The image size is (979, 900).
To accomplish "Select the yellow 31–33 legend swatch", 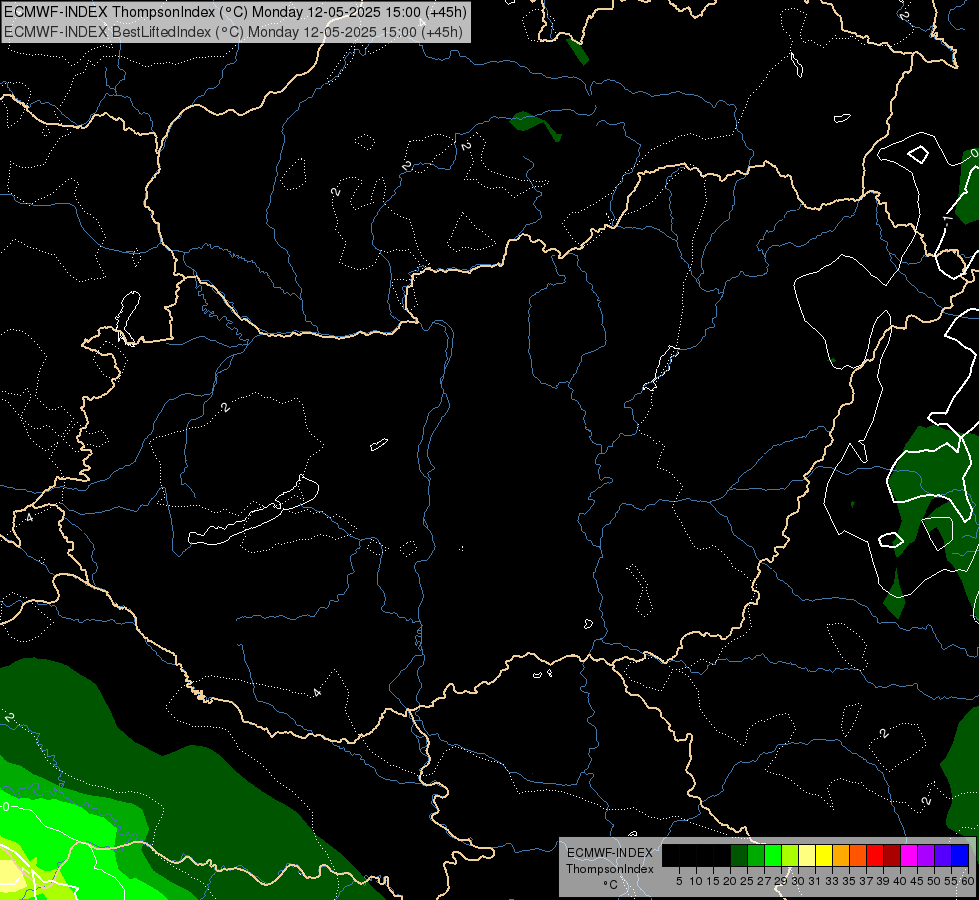I will click(824, 855).
